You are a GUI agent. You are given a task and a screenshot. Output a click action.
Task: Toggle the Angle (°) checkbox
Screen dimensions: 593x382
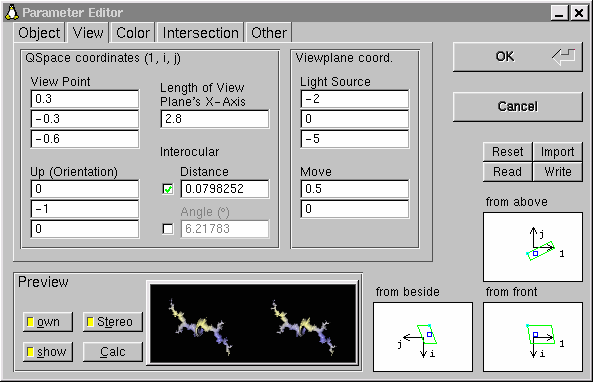pyautogui.click(x=168, y=229)
